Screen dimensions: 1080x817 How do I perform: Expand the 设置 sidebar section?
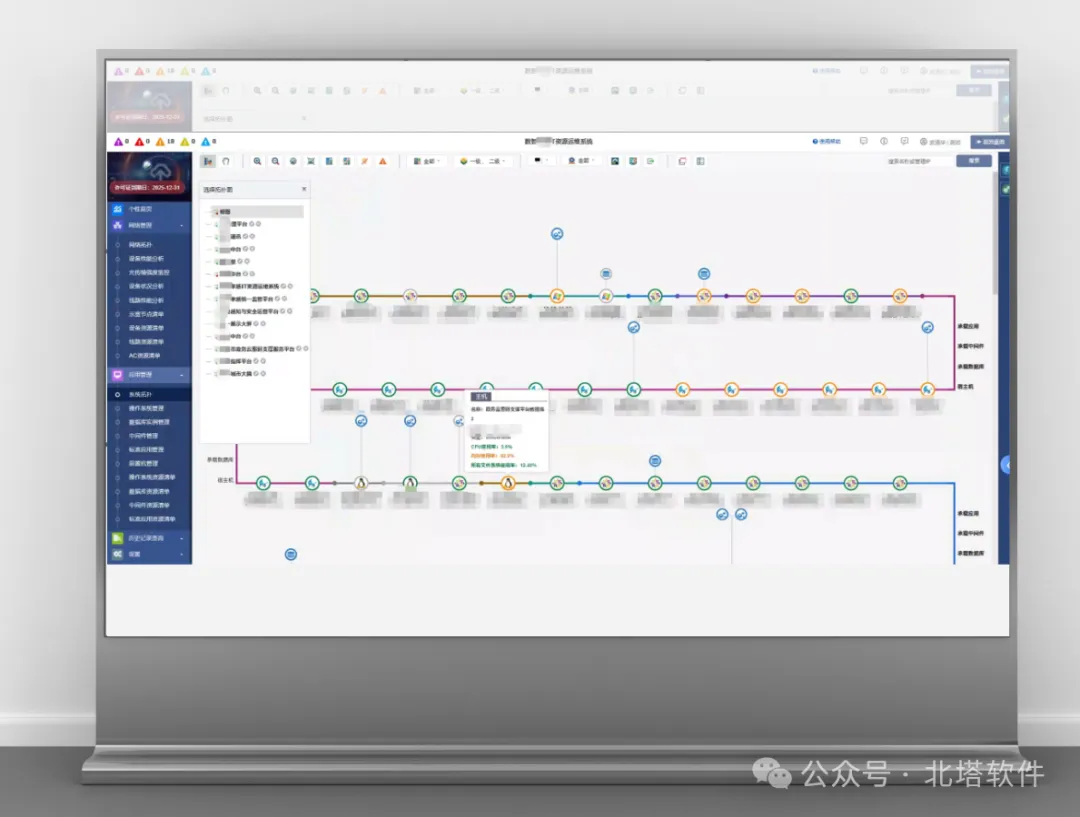182,555
